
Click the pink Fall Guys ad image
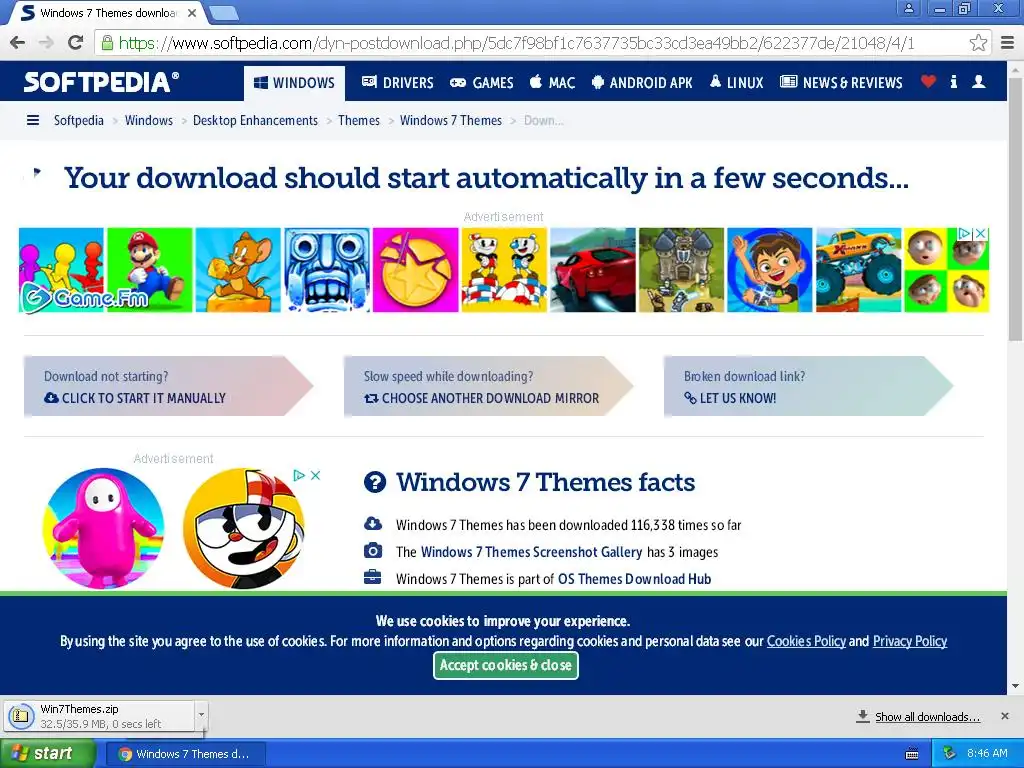[x=103, y=528]
